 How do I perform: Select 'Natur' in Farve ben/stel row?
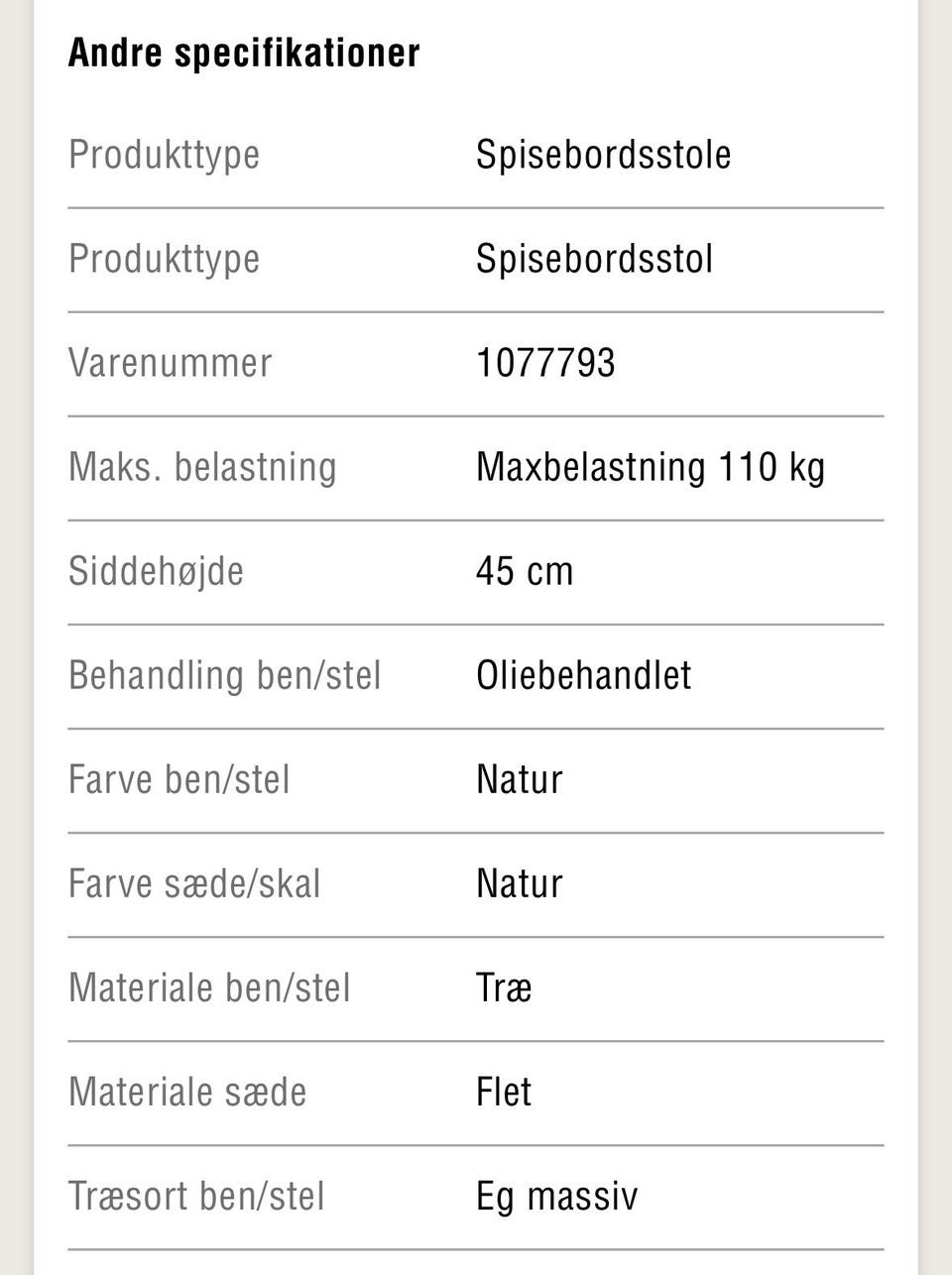pos(519,779)
